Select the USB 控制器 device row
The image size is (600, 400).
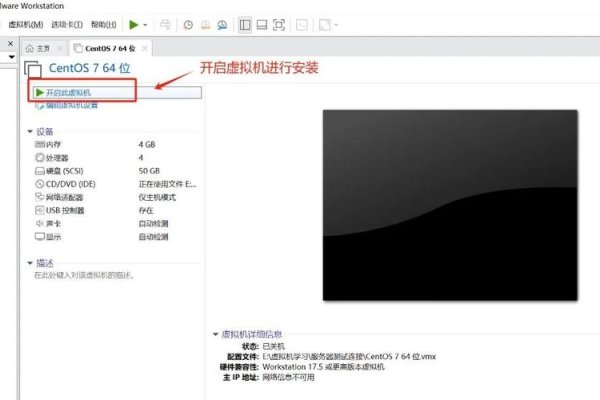tap(115, 211)
